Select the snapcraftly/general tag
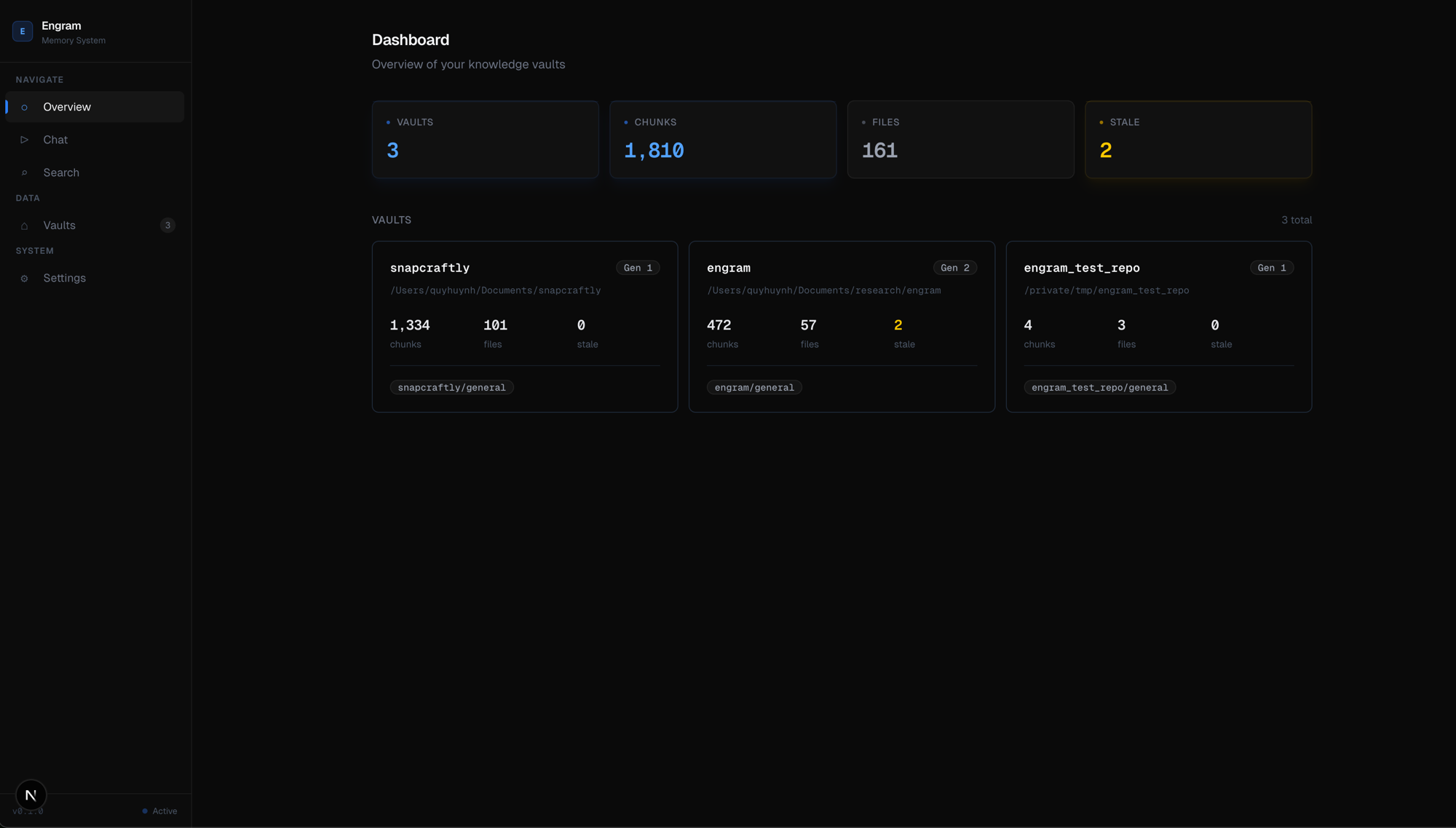The image size is (1456, 828). point(451,387)
